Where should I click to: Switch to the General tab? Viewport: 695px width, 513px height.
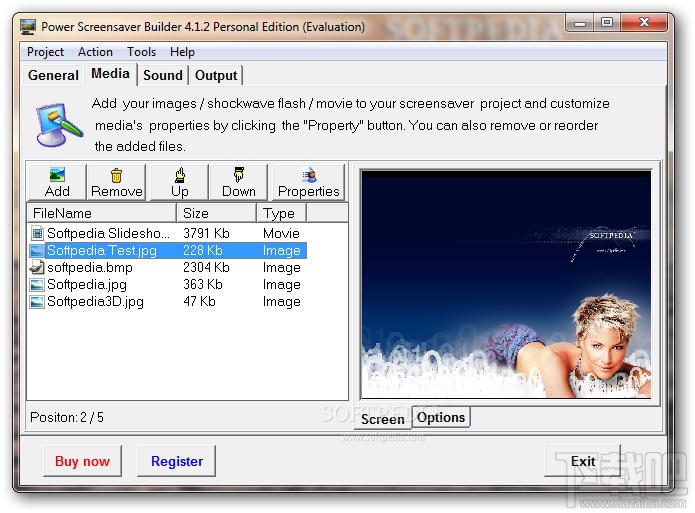click(x=53, y=75)
